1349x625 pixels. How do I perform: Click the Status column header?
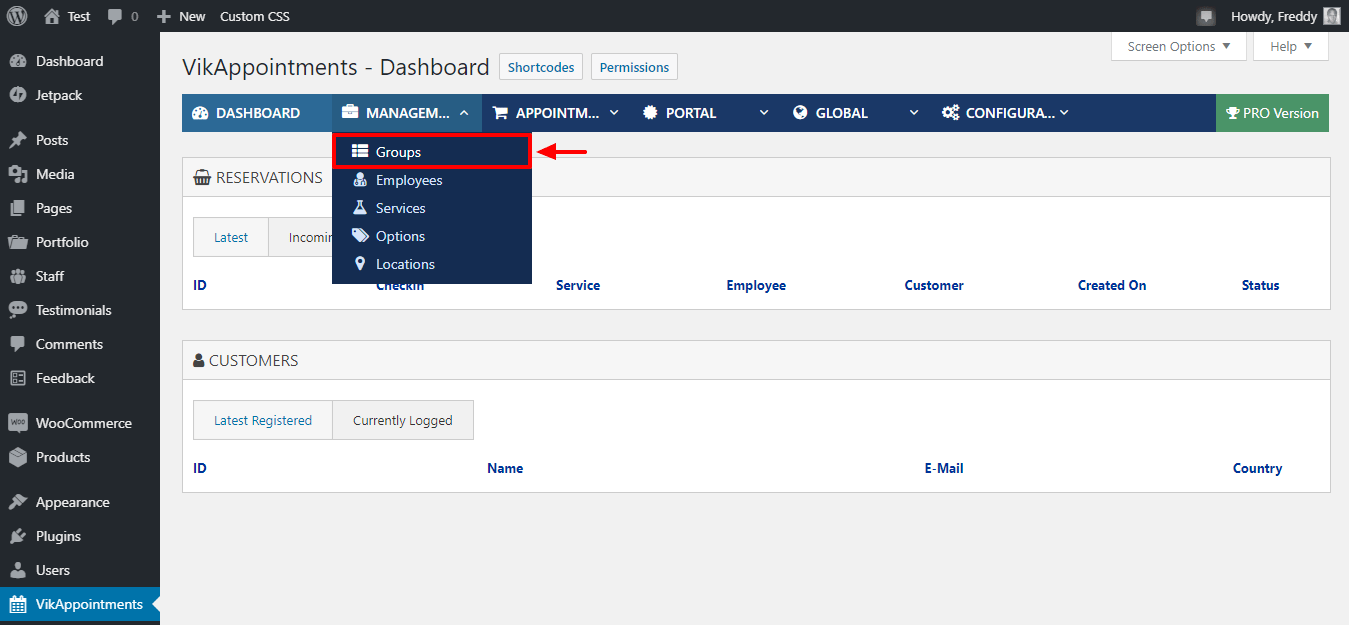pyautogui.click(x=1260, y=285)
